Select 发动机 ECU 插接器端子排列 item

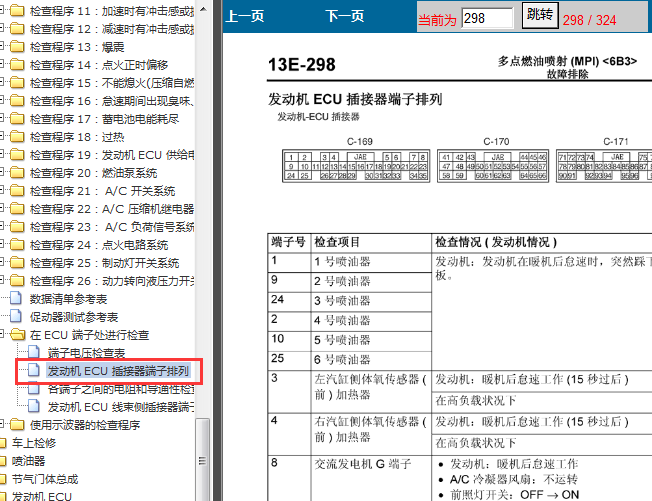click(x=118, y=370)
